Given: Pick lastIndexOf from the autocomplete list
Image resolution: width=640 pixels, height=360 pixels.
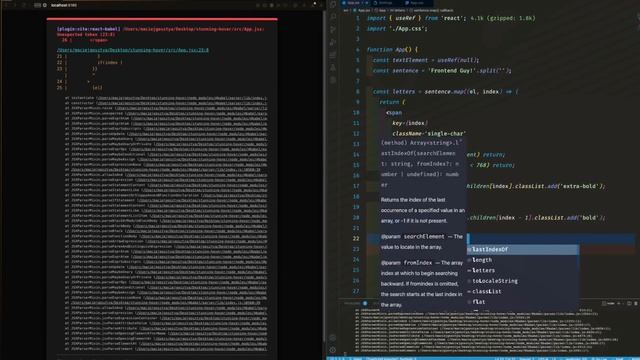Looking at the screenshot, I should click(x=523, y=249).
